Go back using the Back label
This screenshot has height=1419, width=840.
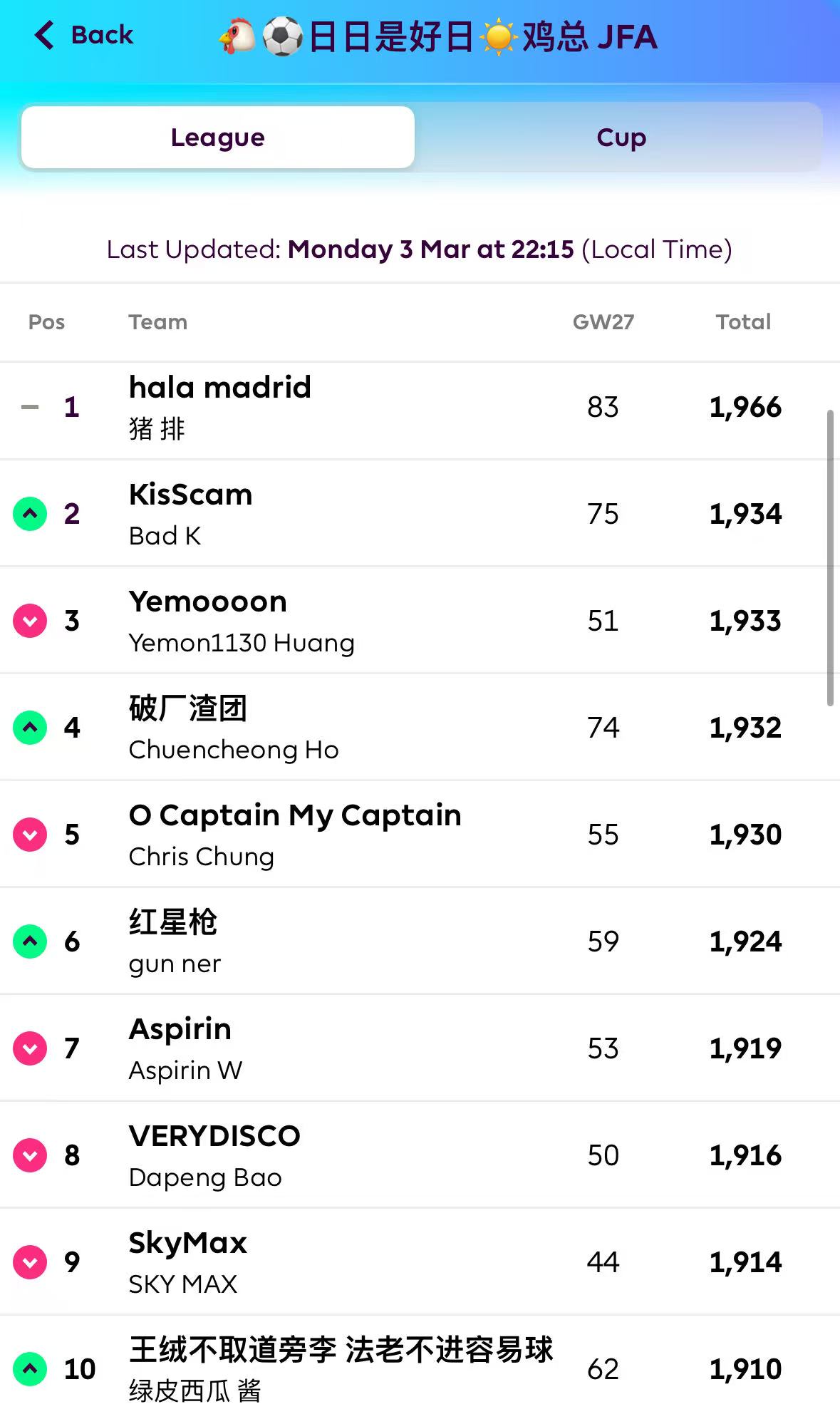point(102,35)
